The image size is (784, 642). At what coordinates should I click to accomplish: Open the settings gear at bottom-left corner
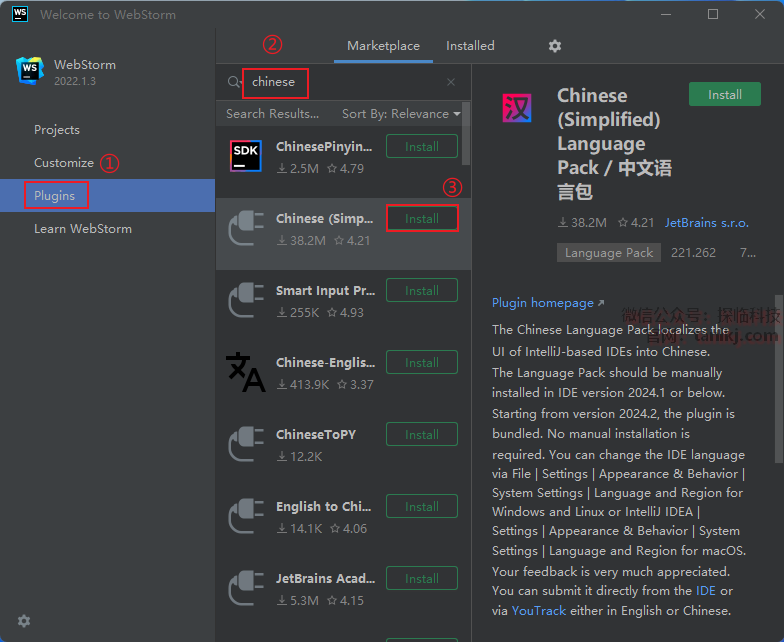coord(24,621)
